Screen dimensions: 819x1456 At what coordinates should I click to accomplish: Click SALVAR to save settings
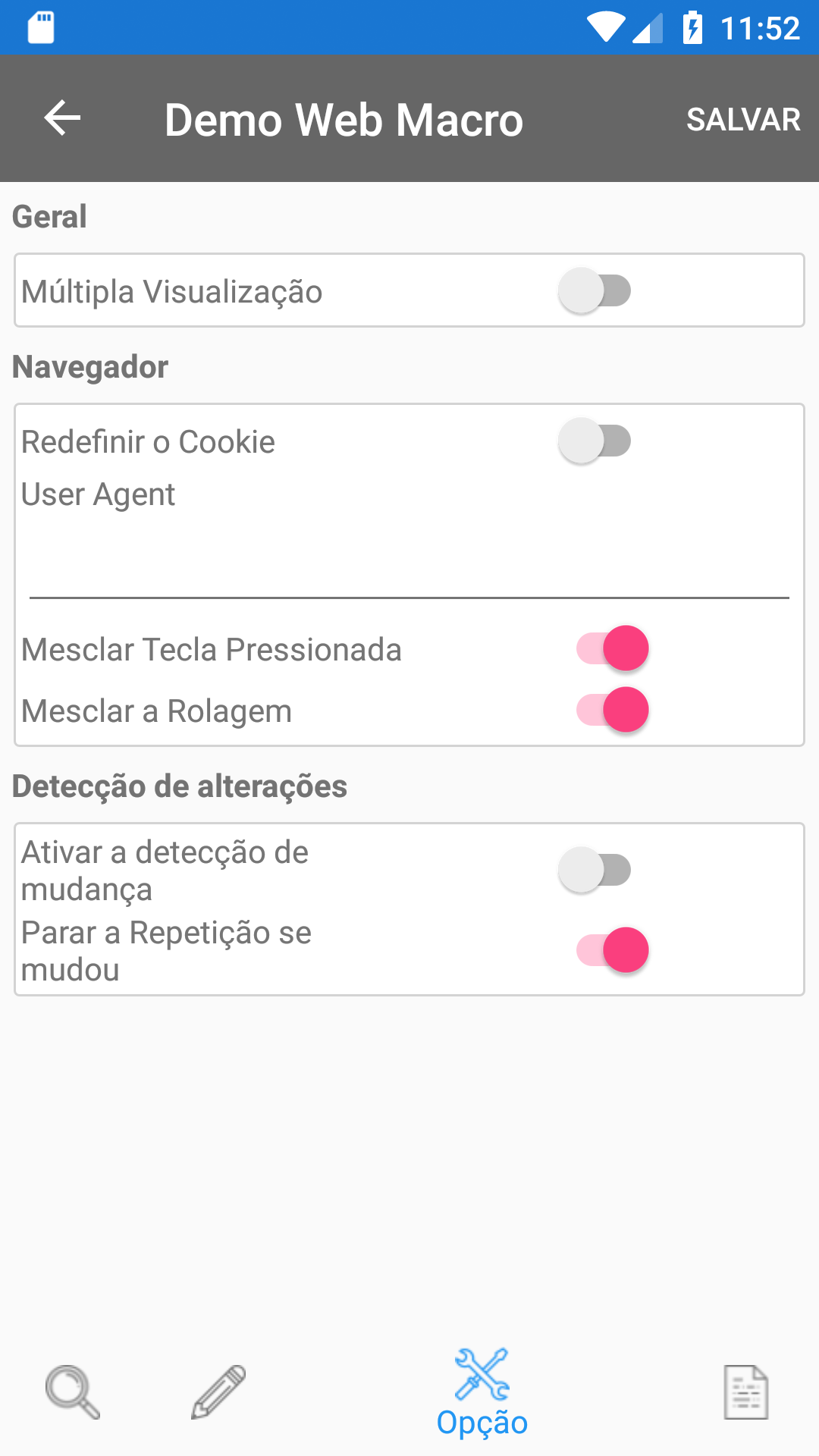click(x=743, y=119)
